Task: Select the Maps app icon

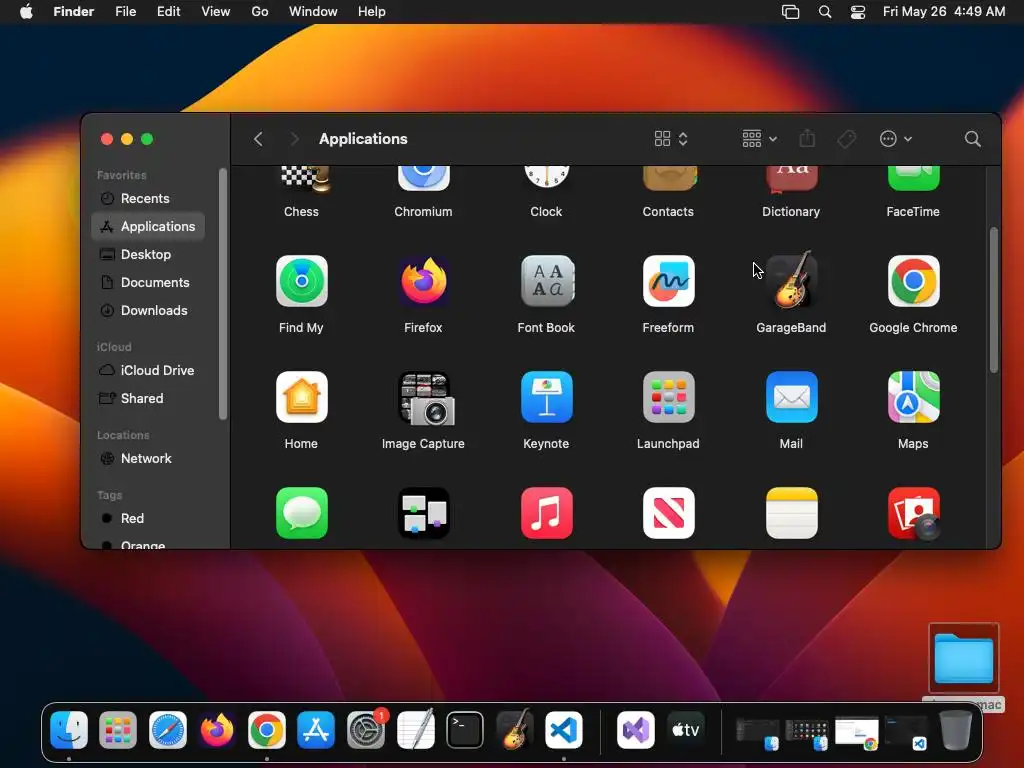Action: [913, 397]
